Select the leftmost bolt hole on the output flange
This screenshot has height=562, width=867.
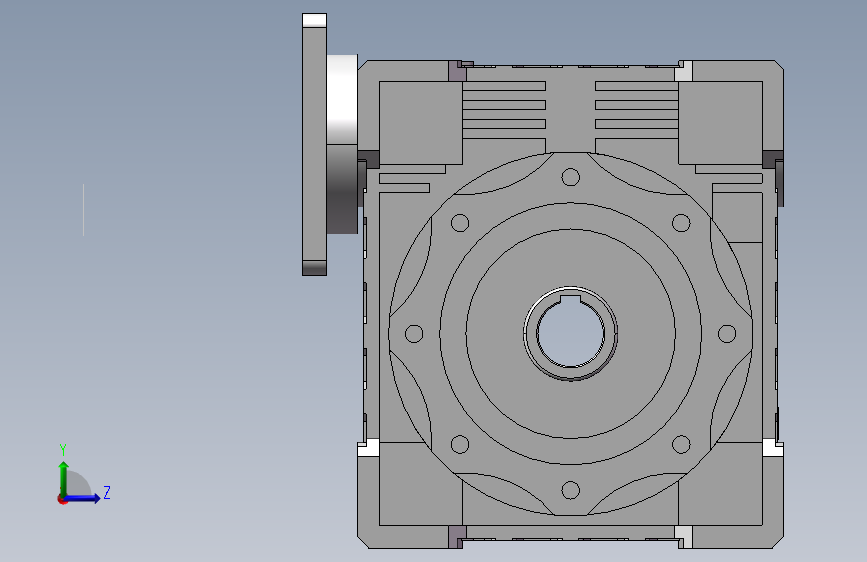click(x=414, y=334)
